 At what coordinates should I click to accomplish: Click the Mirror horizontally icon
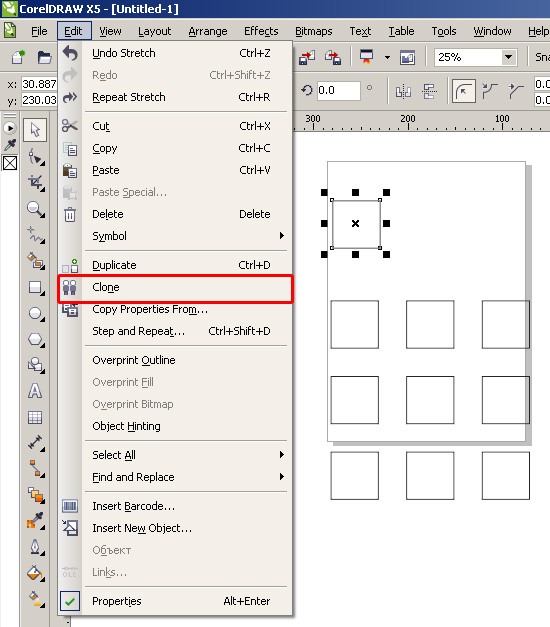[x=403, y=92]
